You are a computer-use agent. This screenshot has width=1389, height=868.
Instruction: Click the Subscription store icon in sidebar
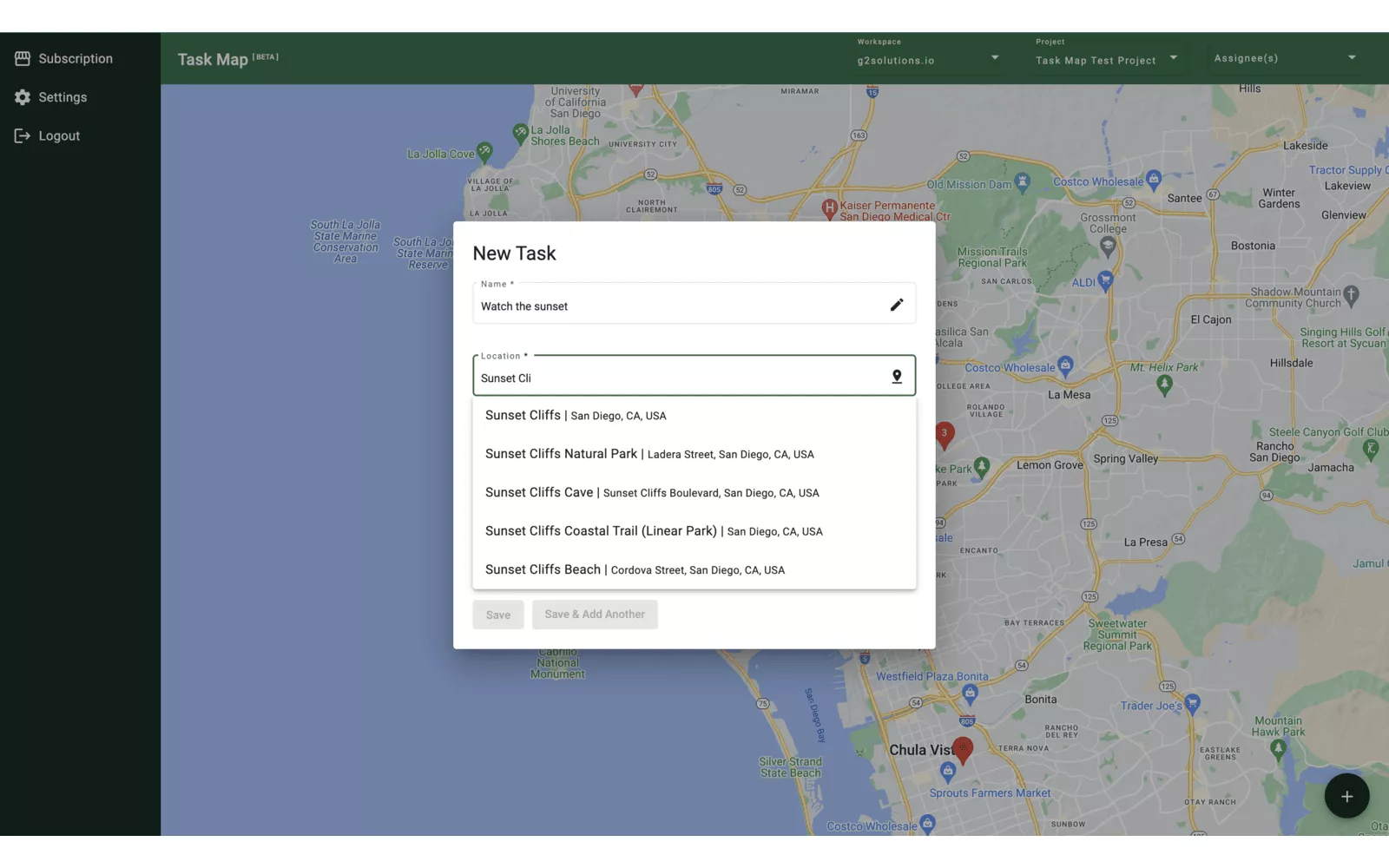tap(23, 58)
